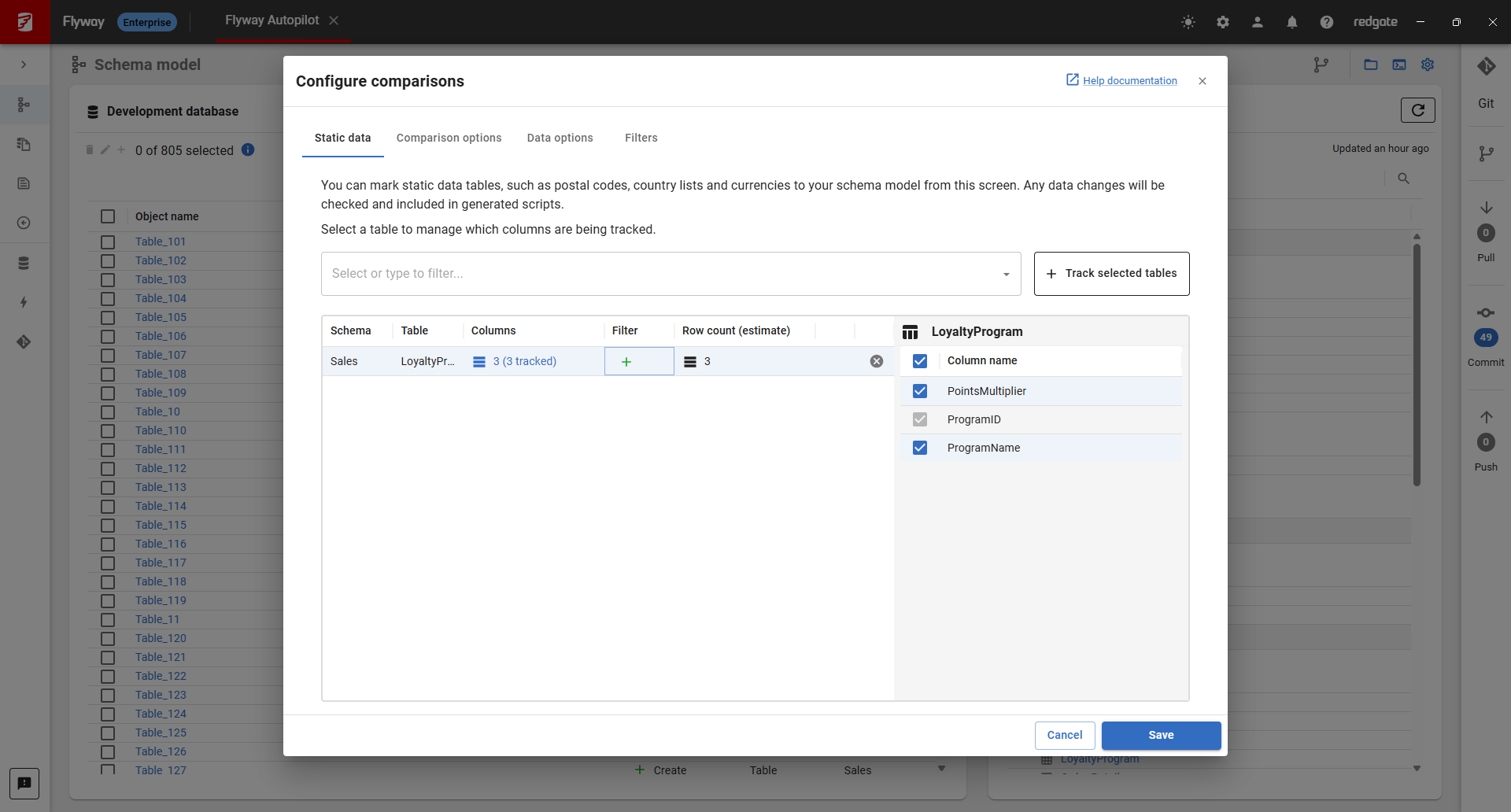1511x812 pixels.
Task: Open the Help documentation link
Action: (1129, 80)
